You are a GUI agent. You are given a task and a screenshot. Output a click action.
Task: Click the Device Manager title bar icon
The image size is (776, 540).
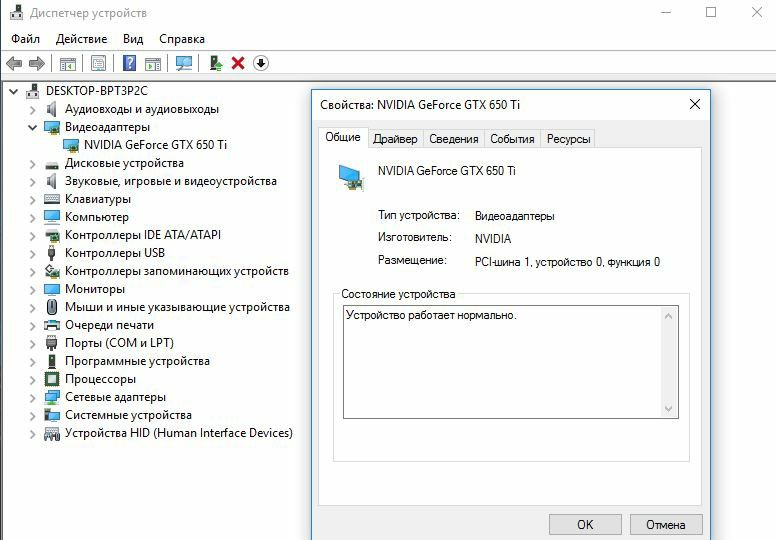(16, 12)
